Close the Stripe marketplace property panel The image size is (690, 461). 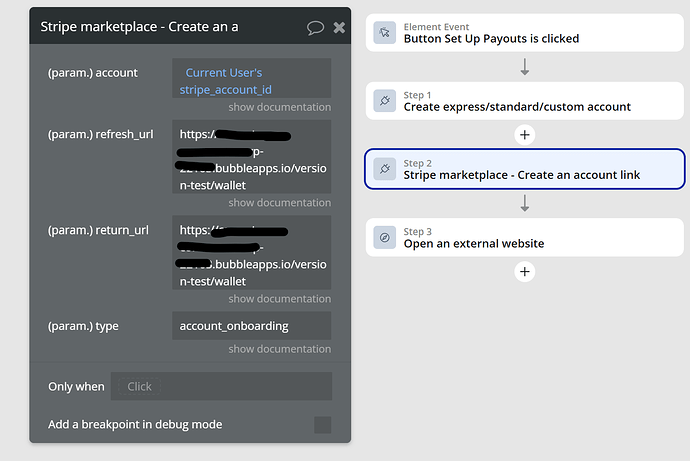coord(339,28)
